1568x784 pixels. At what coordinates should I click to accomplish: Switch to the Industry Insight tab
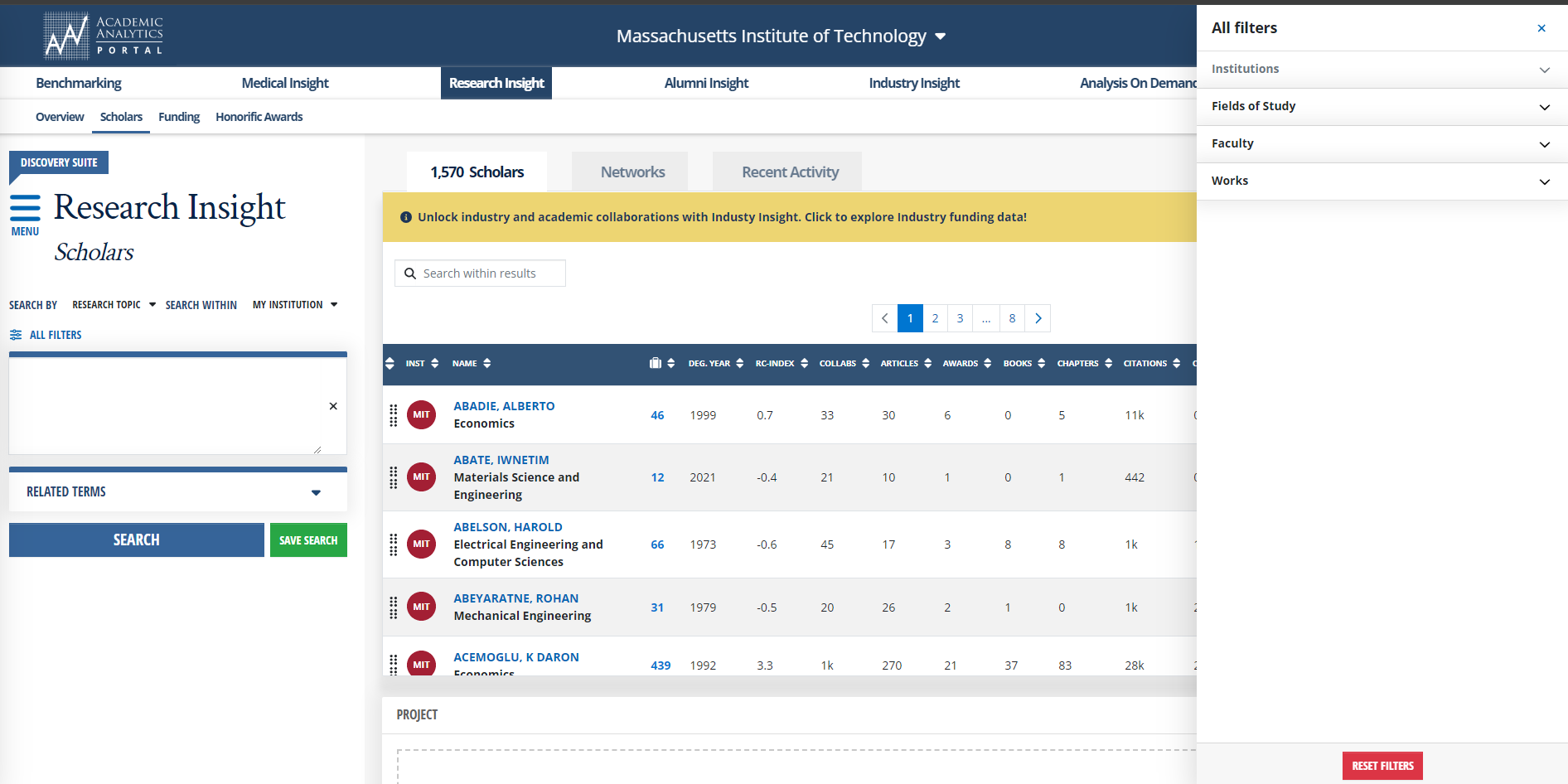[x=914, y=83]
